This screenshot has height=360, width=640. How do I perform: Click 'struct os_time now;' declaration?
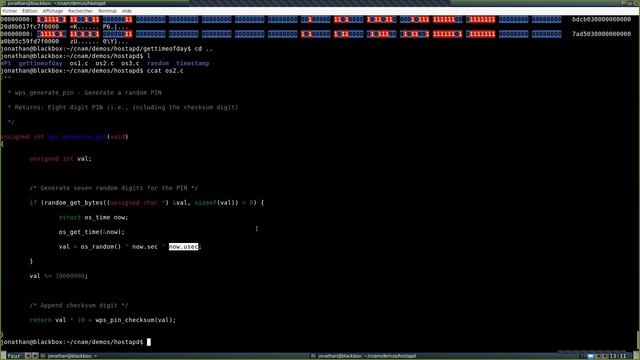[93, 217]
